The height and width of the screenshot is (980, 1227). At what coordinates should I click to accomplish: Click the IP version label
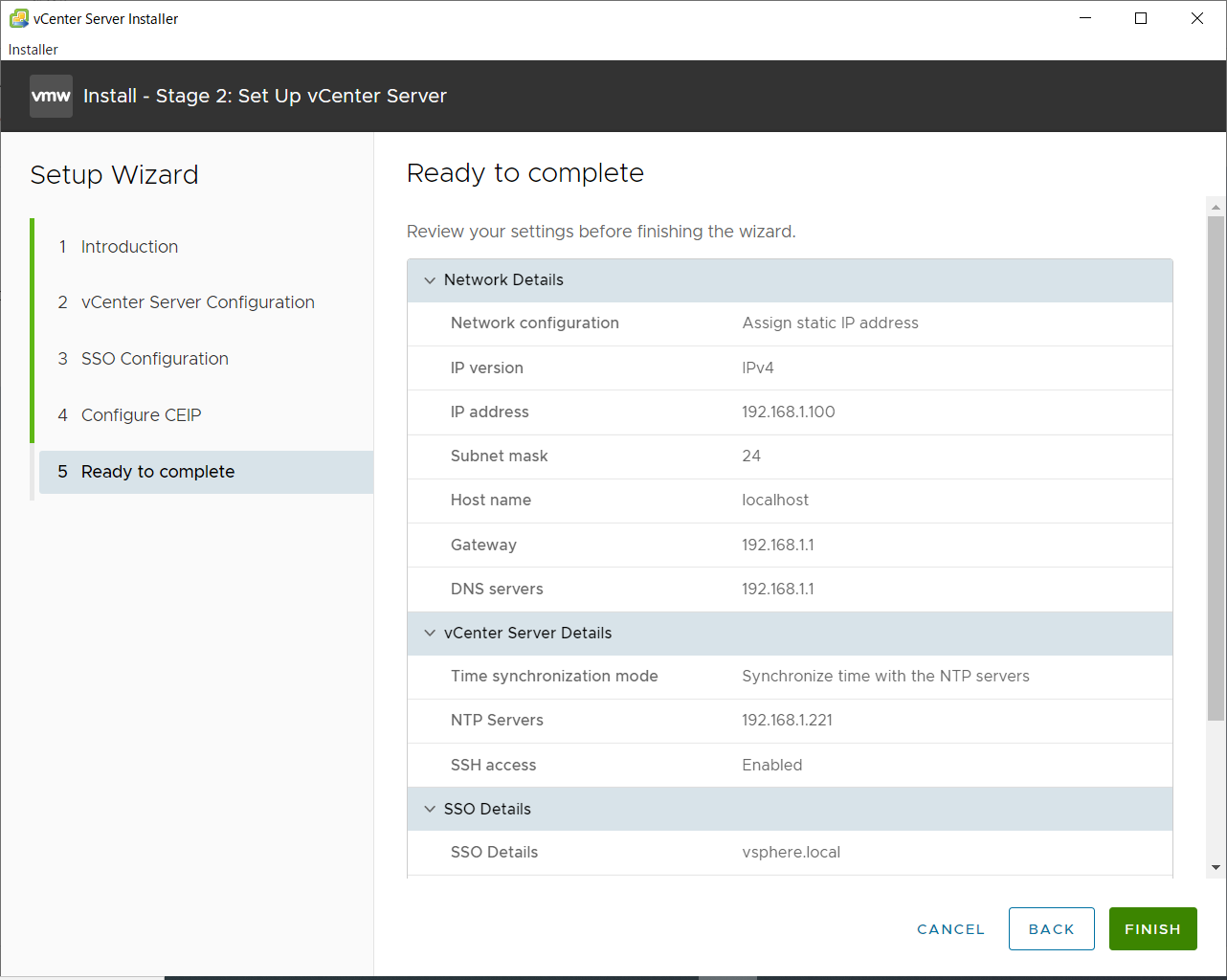(x=487, y=368)
